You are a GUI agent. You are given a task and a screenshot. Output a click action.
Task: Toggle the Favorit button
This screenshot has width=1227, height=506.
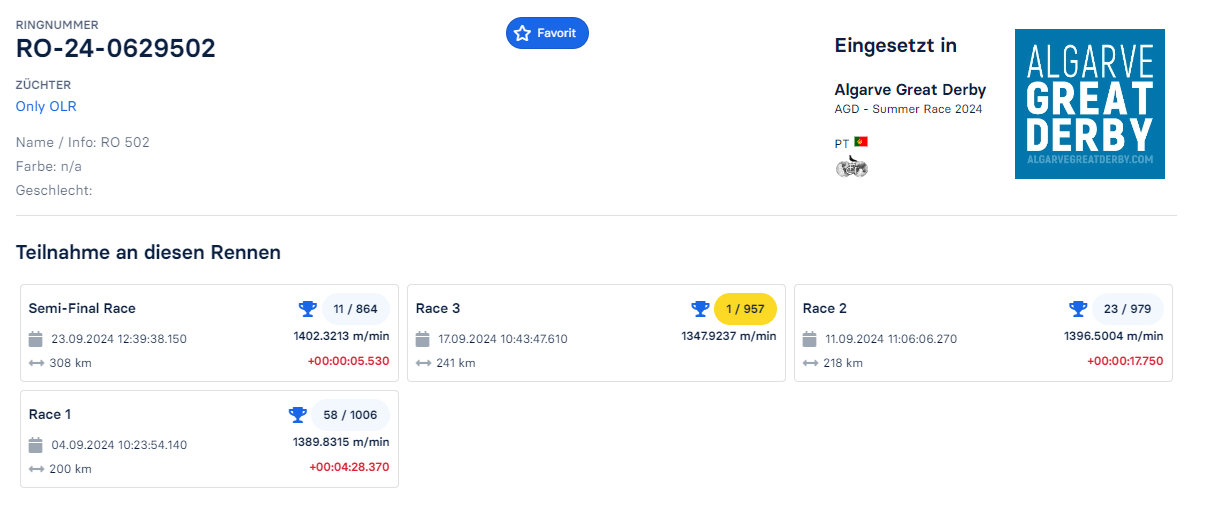pyautogui.click(x=547, y=33)
